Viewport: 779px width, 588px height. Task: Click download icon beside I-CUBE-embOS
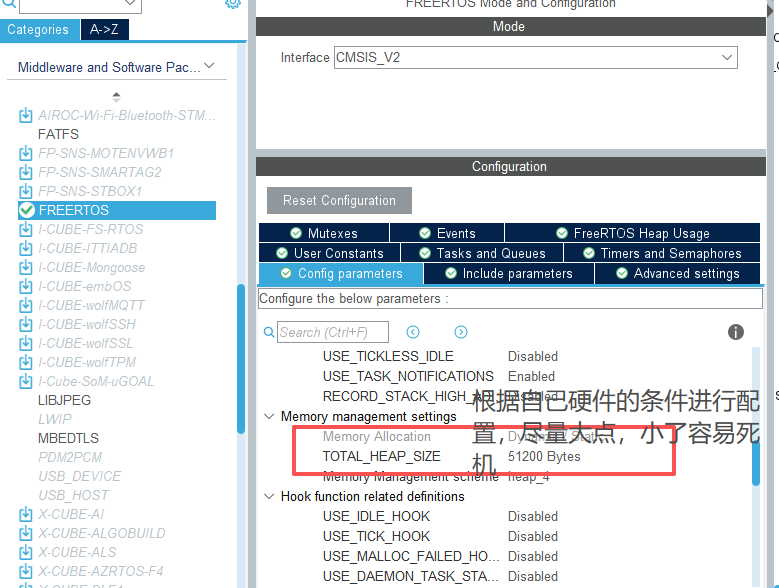[26, 287]
